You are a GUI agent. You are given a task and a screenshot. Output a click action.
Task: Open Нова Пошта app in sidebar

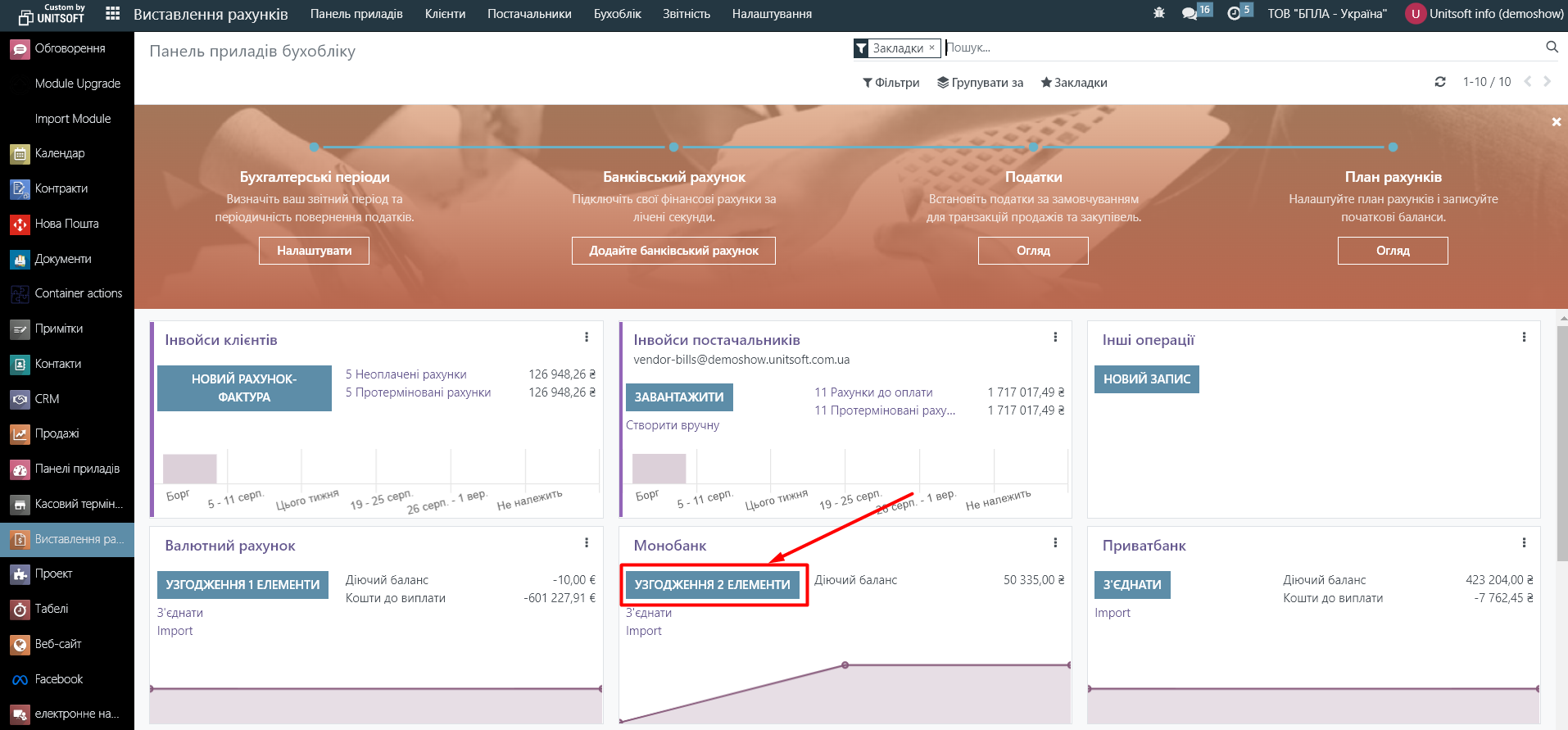point(66,224)
